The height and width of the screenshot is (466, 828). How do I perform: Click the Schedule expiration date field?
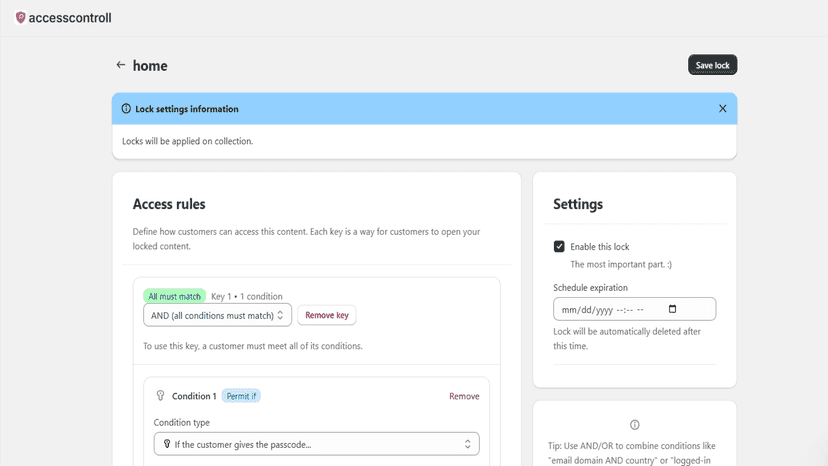coord(635,310)
